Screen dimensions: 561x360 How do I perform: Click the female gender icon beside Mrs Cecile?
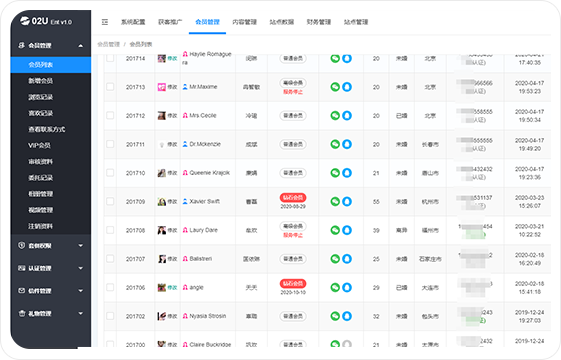pos(185,115)
